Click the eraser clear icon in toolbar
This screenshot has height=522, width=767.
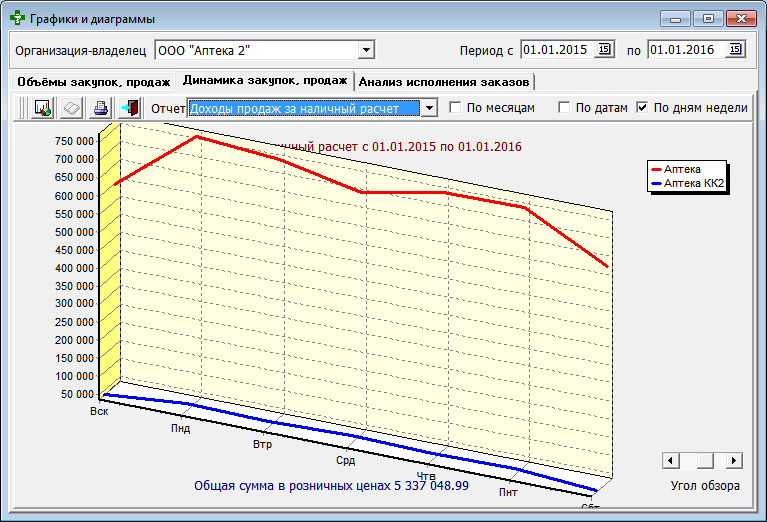(71, 108)
